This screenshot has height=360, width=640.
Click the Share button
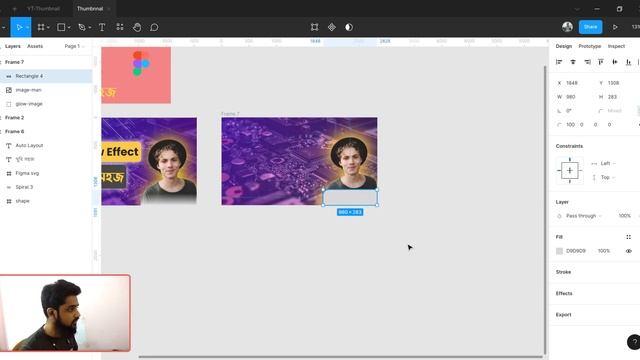click(590, 27)
